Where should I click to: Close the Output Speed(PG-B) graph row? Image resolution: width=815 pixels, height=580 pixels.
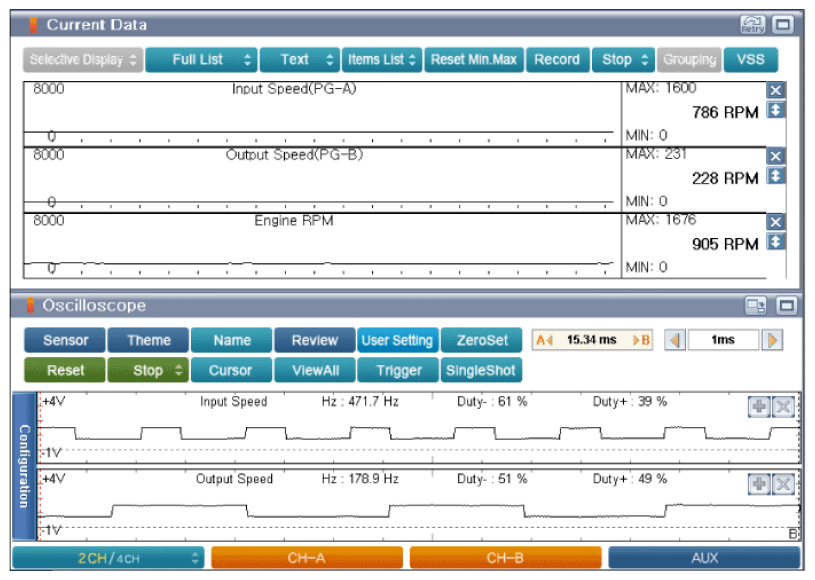pyautogui.click(x=775, y=156)
